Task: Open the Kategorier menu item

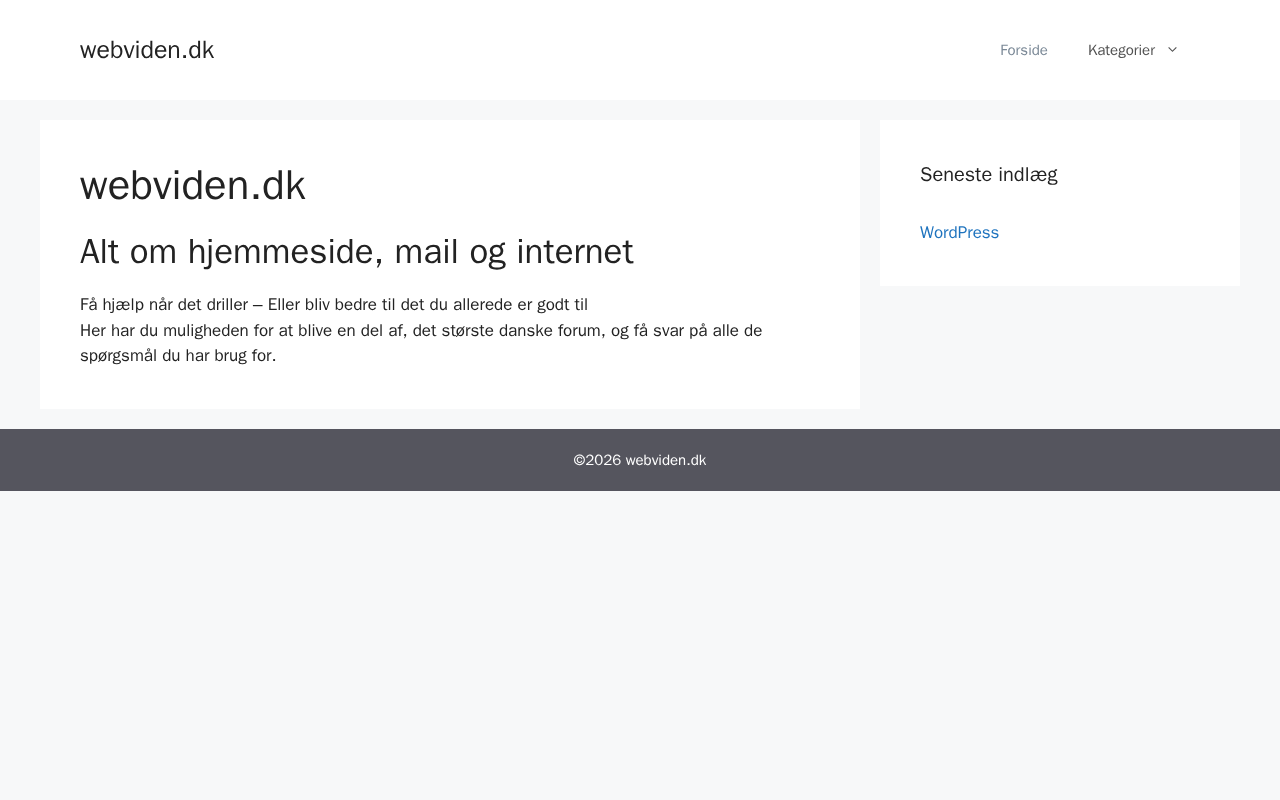Action: tap(1121, 50)
